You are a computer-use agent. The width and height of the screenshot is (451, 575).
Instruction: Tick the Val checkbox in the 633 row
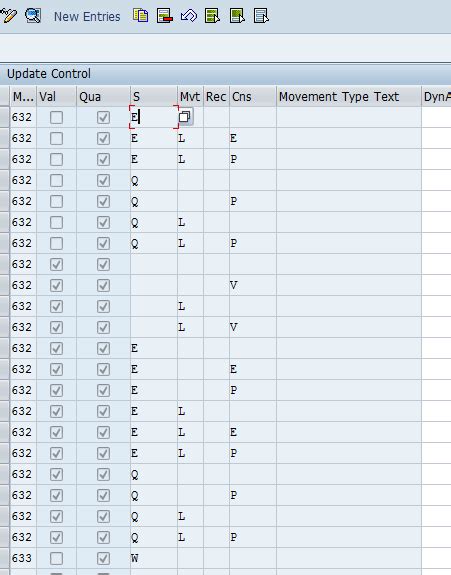(56, 558)
